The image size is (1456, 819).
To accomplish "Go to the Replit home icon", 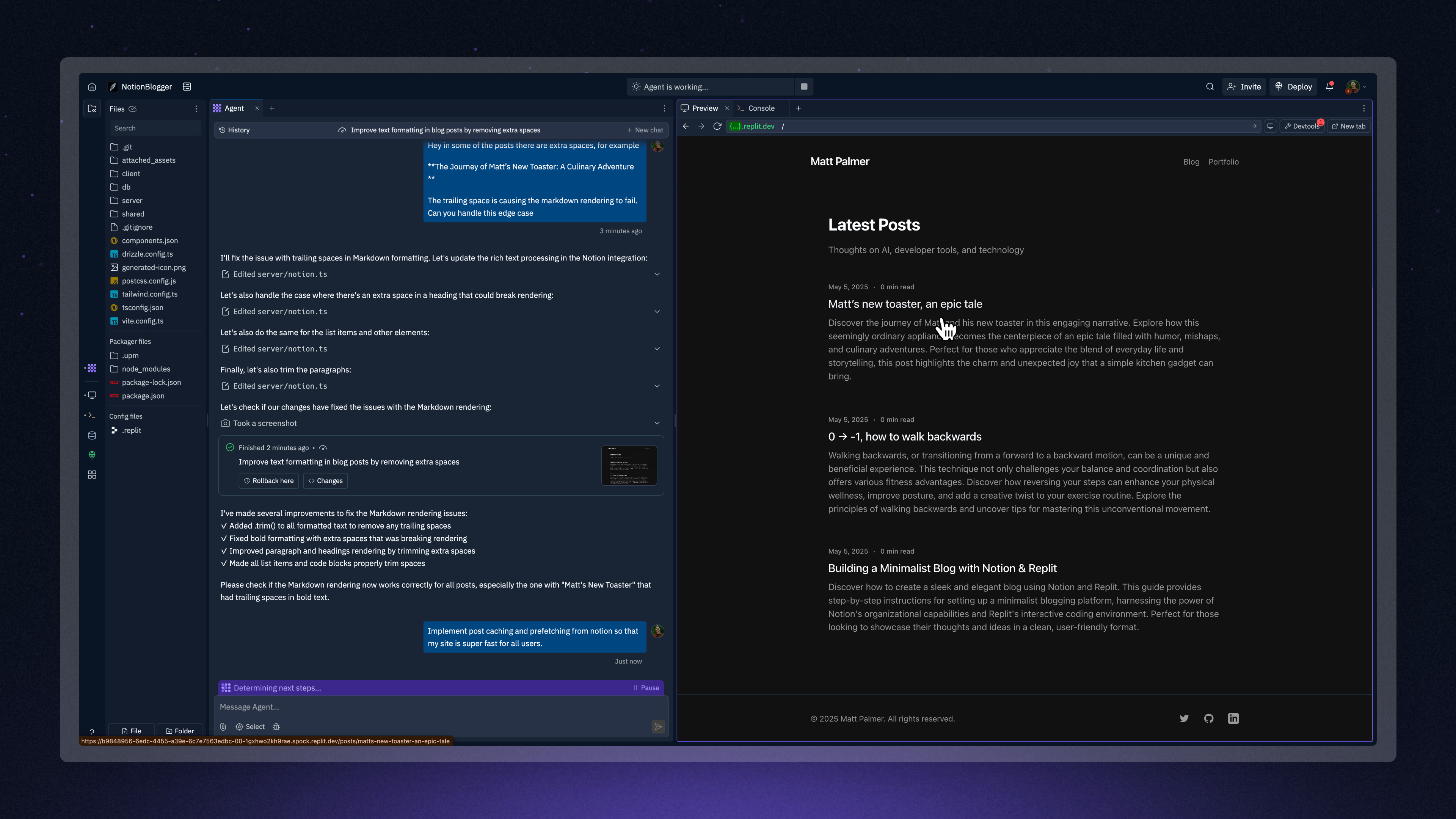I will pyautogui.click(x=92, y=86).
